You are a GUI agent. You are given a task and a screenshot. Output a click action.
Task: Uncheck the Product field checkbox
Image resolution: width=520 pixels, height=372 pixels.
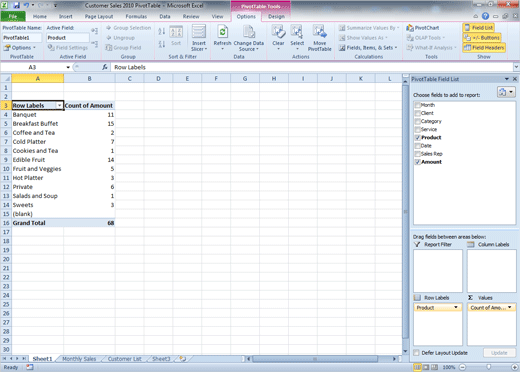point(417,137)
